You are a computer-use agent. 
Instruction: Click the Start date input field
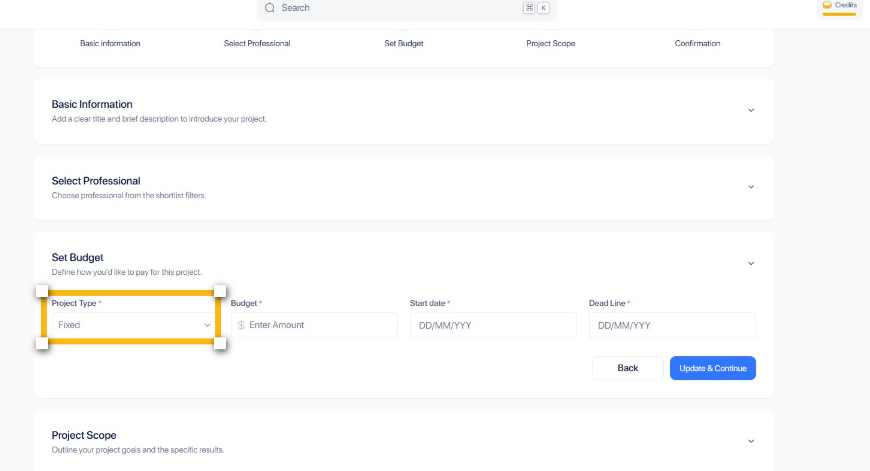(x=493, y=325)
